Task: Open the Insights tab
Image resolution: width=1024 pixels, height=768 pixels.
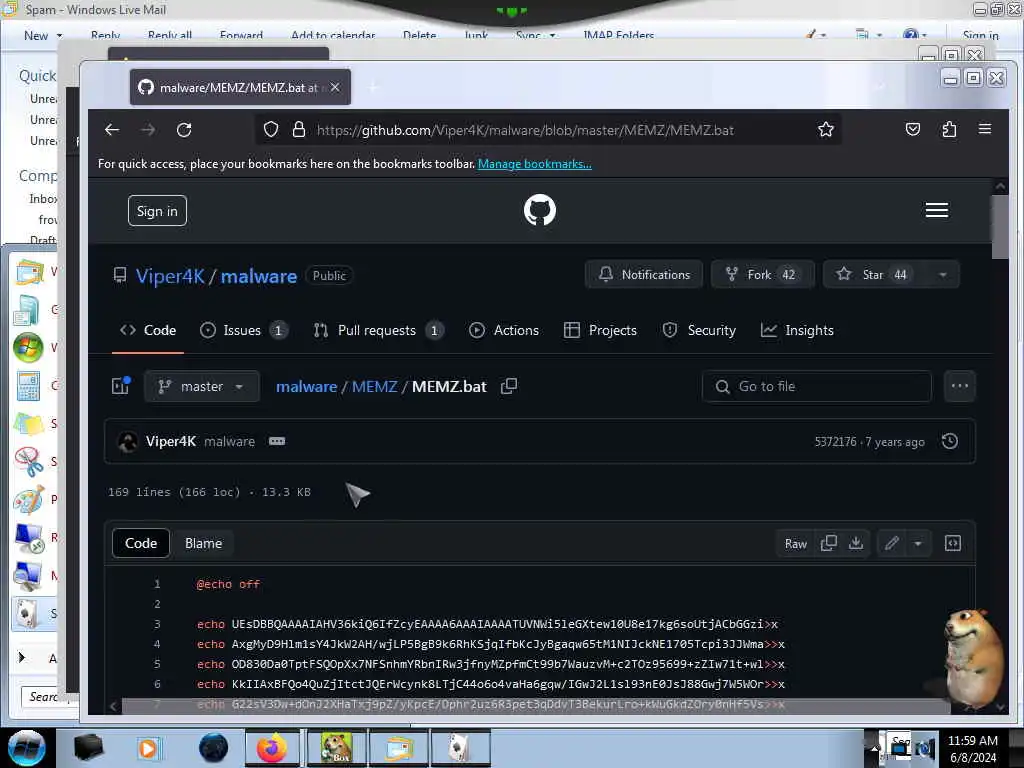Action: (x=797, y=330)
